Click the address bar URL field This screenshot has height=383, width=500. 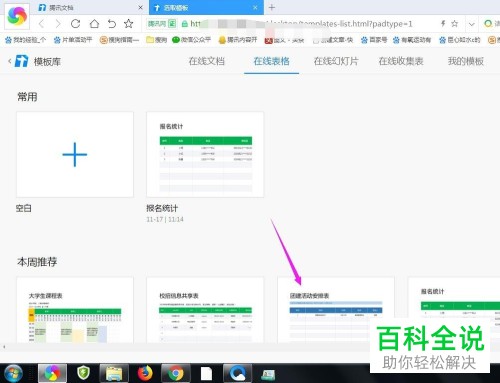[302, 24]
